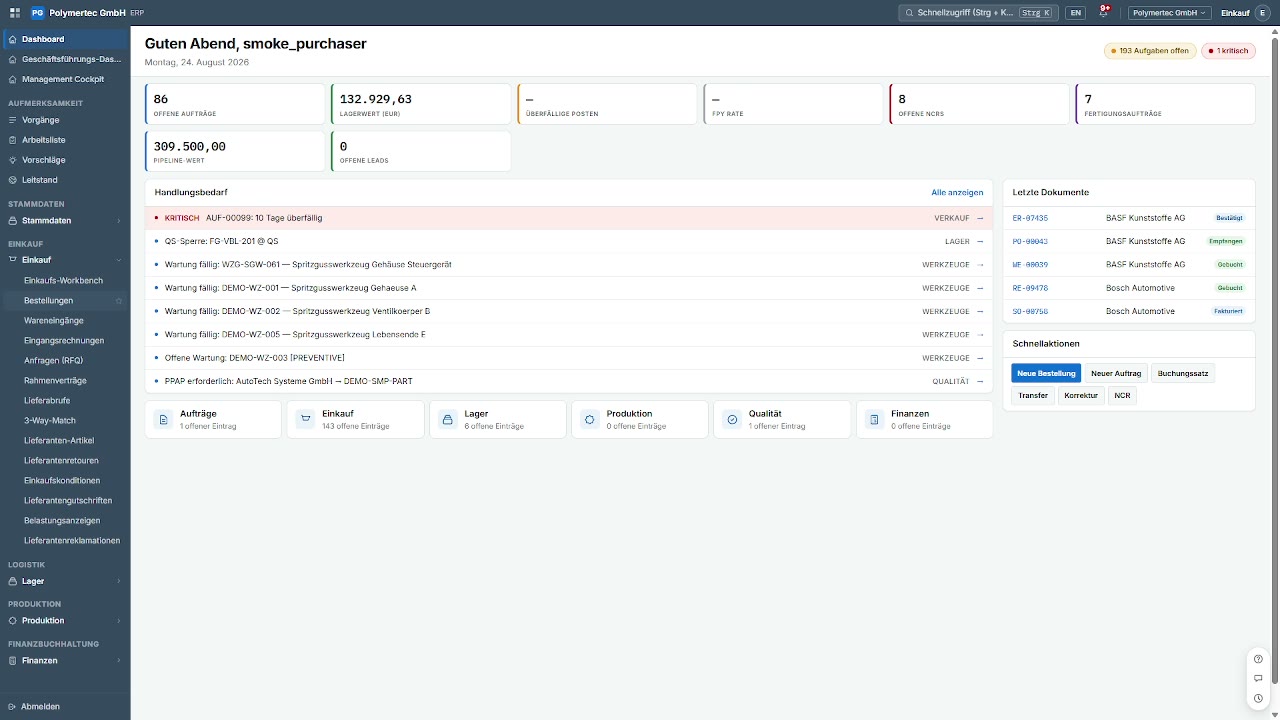The width and height of the screenshot is (1280, 720).
Task: Open the history clock icon
Action: pos(1258,698)
